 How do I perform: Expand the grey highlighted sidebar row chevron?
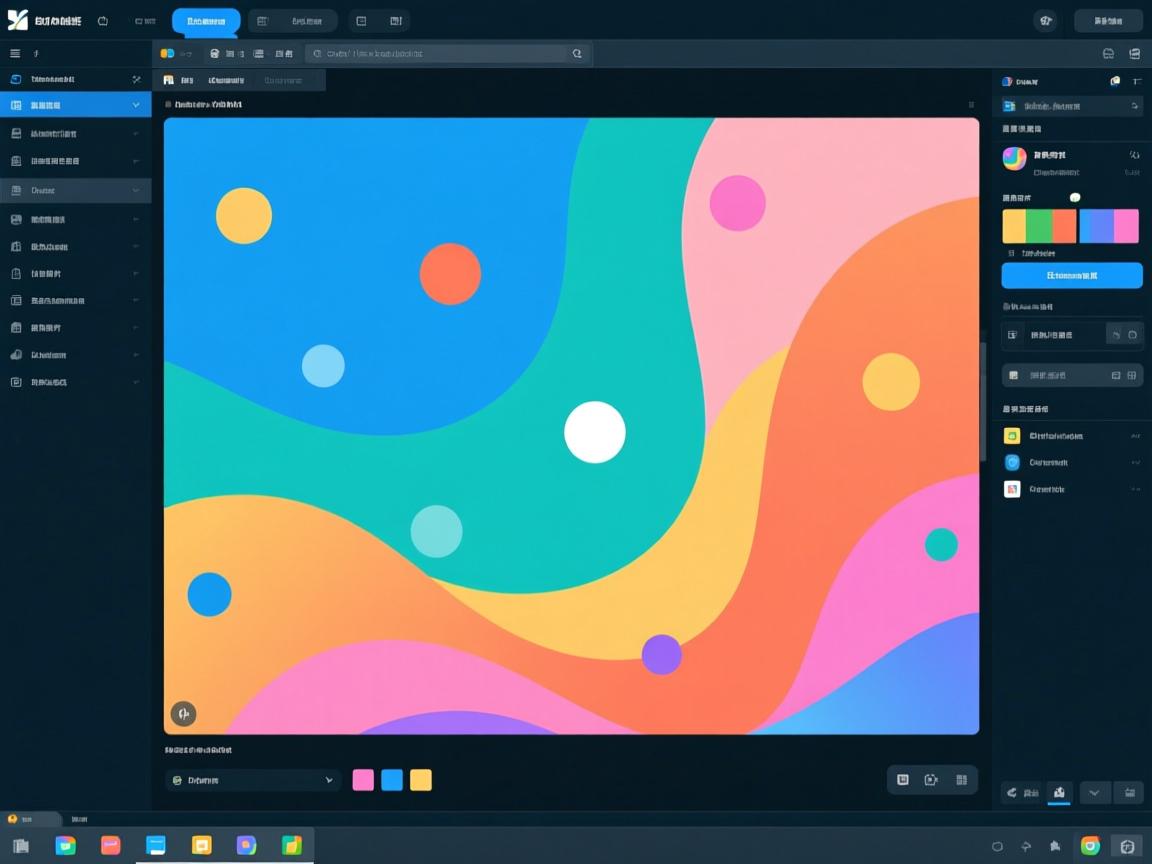point(136,190)
